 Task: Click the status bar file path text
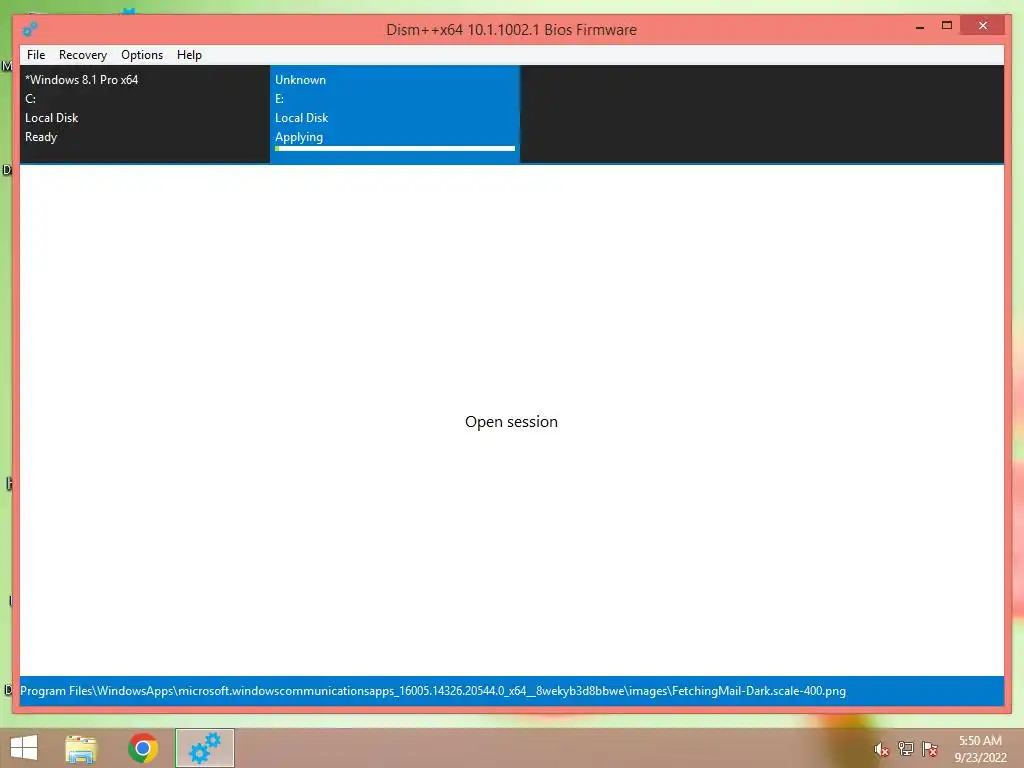(x=433, y=691)
